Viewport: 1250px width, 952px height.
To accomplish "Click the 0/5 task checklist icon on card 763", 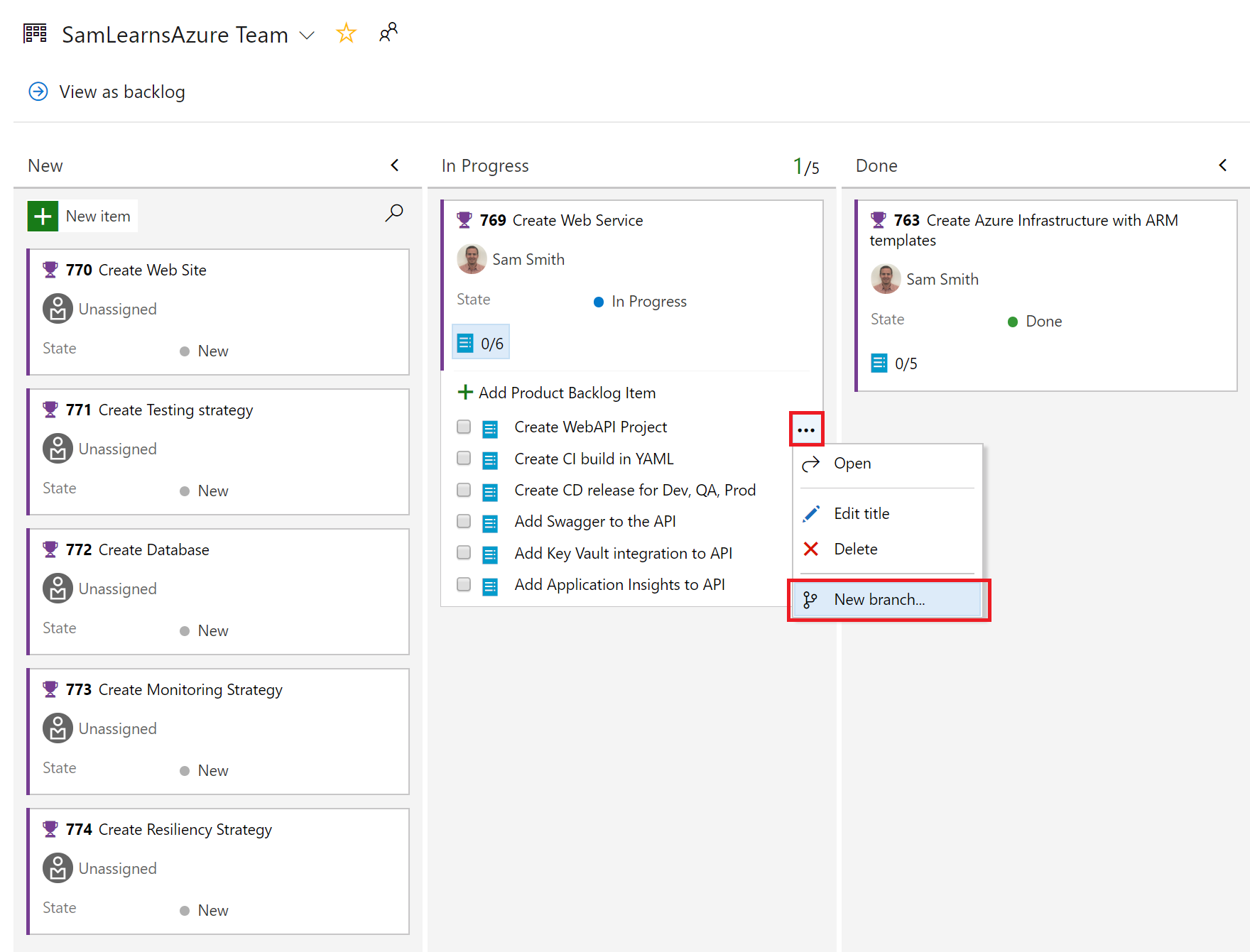I will pyautogui.click(x=879, y=363).
